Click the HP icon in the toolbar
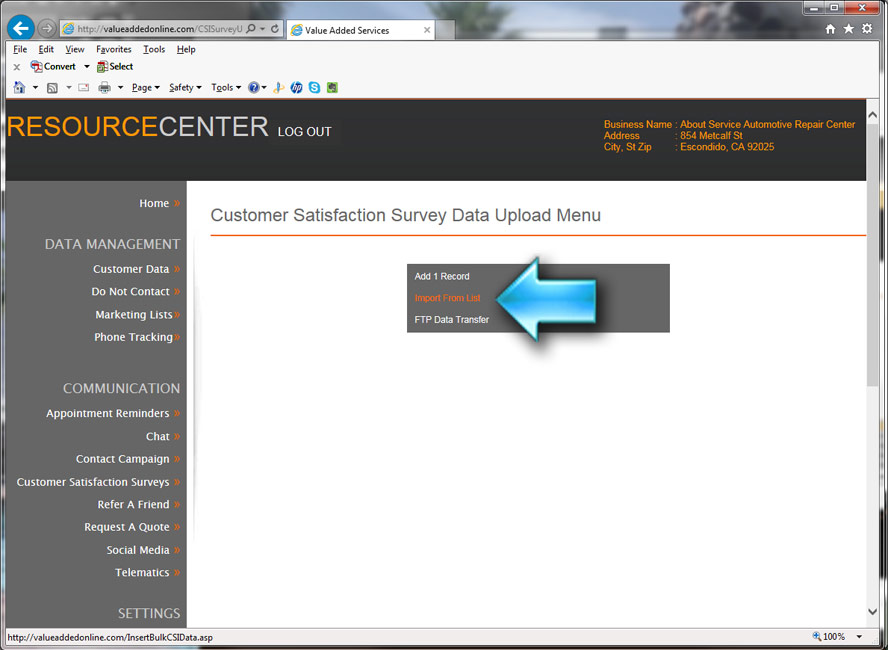The image size is (888, 650). 296,88
